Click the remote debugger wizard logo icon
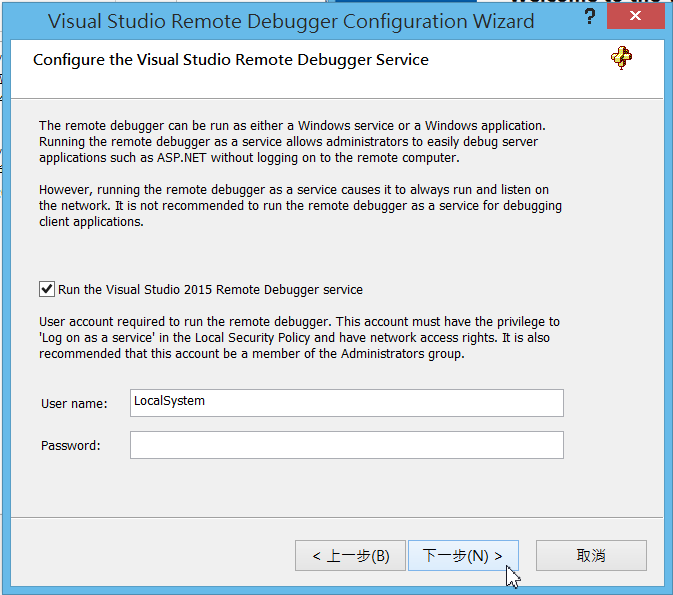Screen dimensions: 673x595 click(x=621, y=58)
